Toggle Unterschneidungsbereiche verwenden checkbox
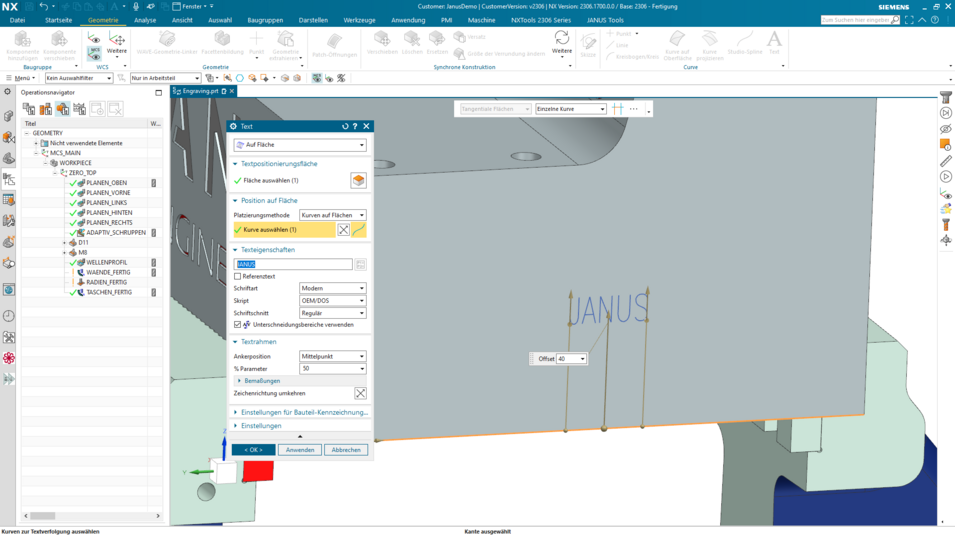Image resolution: width=955 pixels, height=537 pixels. point(238,325)
